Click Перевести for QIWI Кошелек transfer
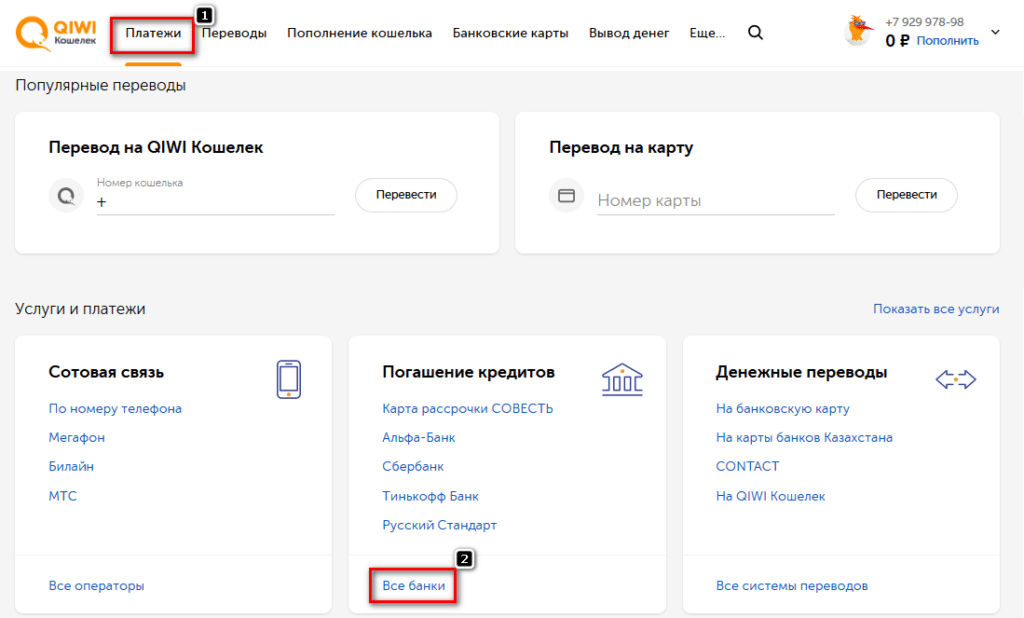Screen dimensions: 1024x618 [406, 195]
